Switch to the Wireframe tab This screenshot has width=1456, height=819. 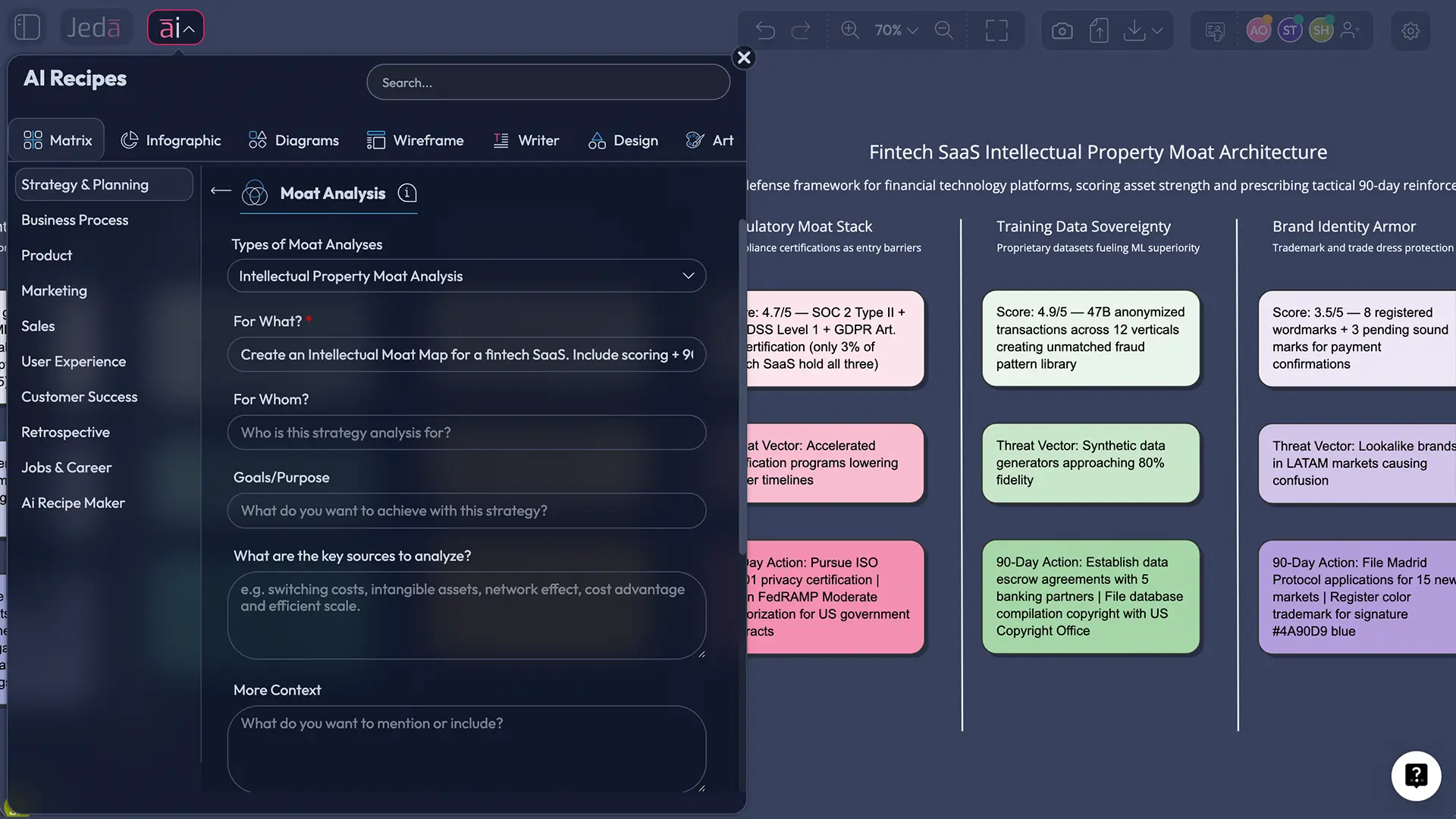pyautogui.click(x=415, y=140)
